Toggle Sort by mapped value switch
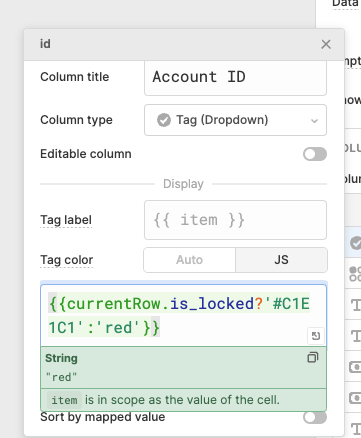 (x=315, y=417)
